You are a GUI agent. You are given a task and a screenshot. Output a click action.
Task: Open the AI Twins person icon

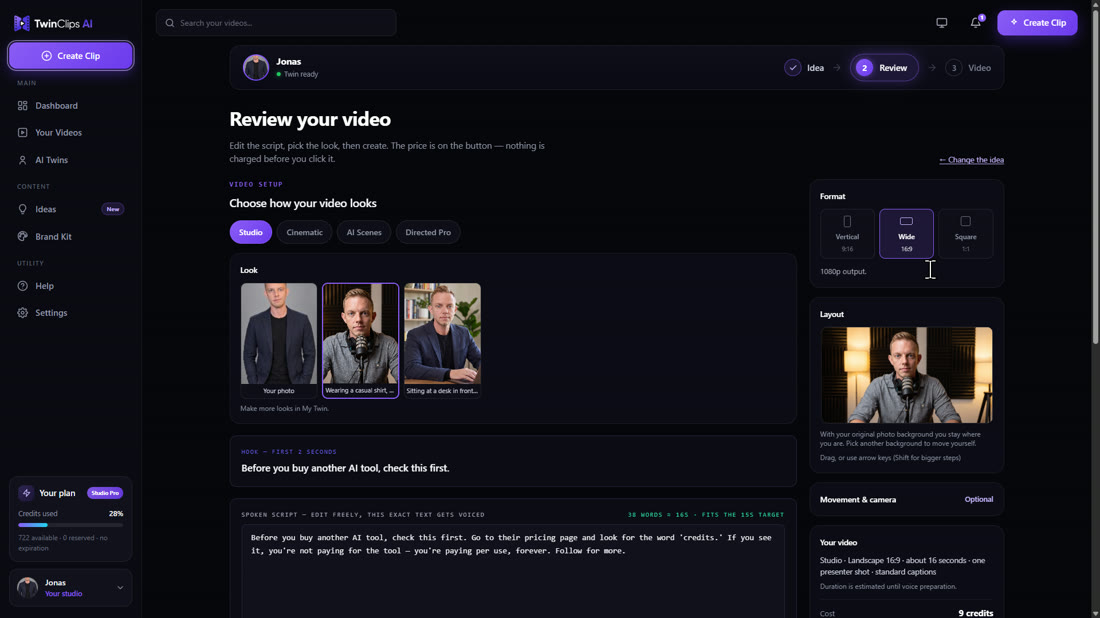pyautogui.click(x=22, y=160)
